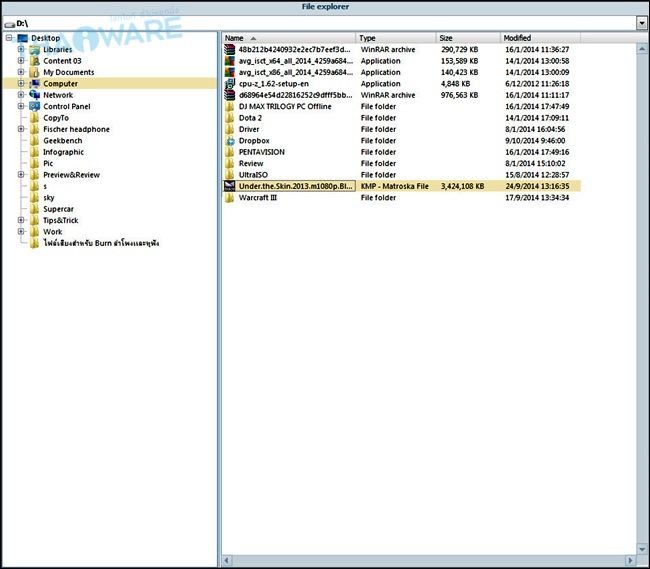Select Under.the.Skin.2013 file name

tap(296, 186)
